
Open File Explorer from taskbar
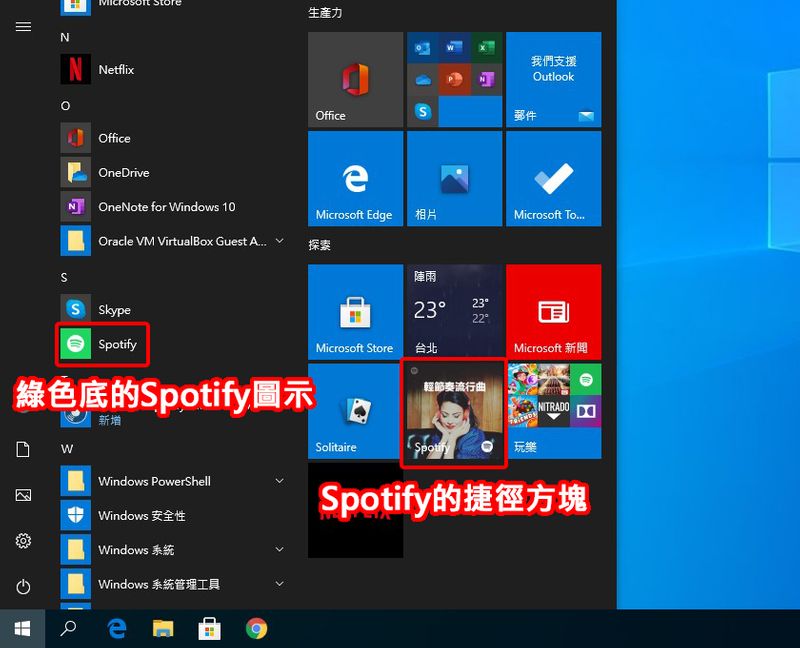click(x=163, y=629)
